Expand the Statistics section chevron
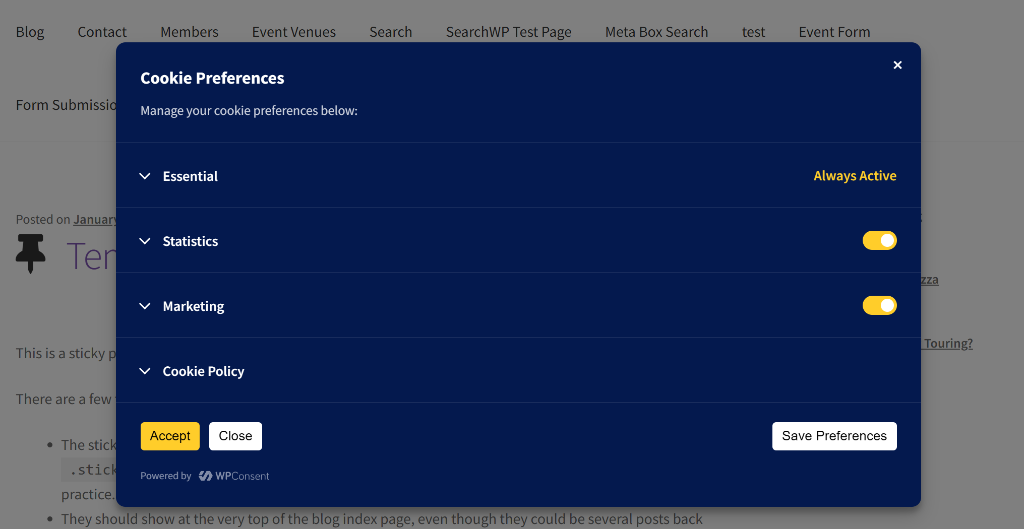Image resolution: width=1024 pixels, height=529 pixels. [145, 241]
